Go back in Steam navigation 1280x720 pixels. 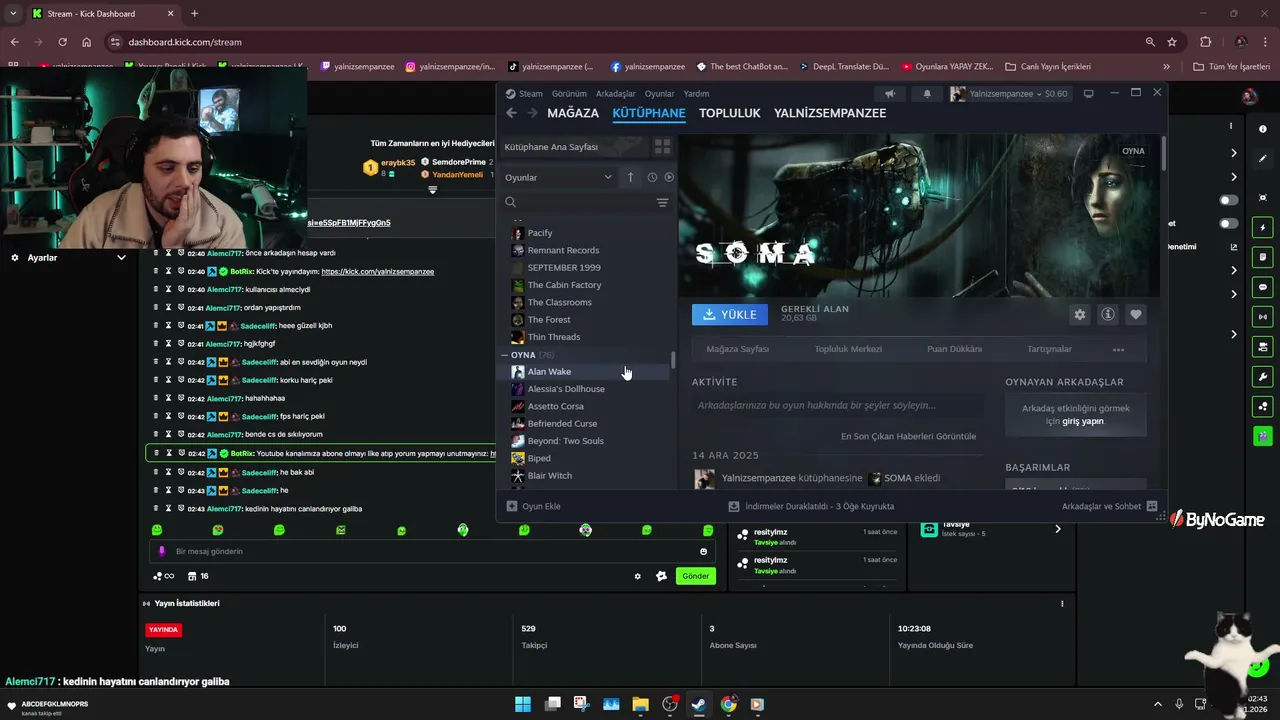click(x=511, y=113)
